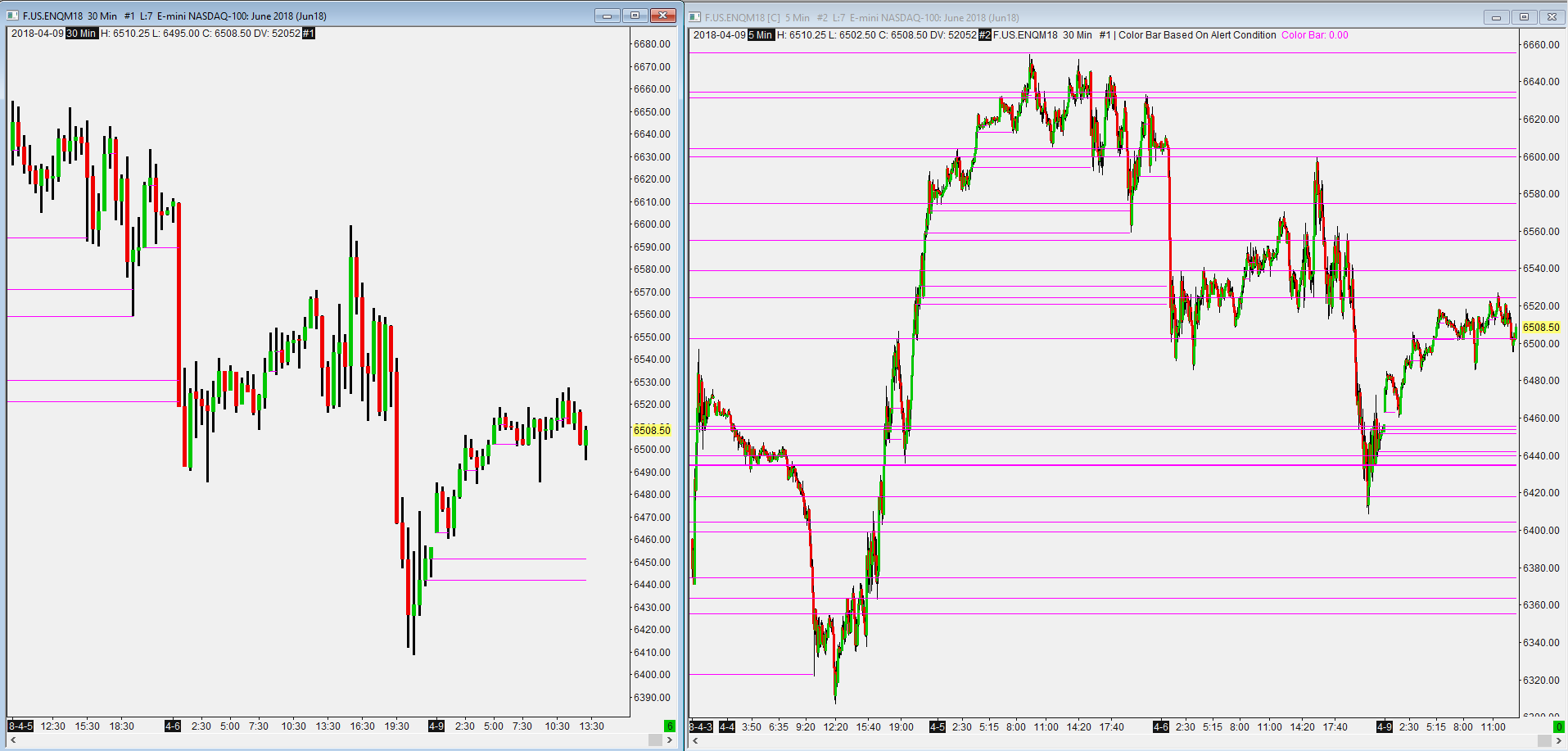Click the chart icon in the 5 Min window title bar

pyautogui.click(x=695, y=16)
